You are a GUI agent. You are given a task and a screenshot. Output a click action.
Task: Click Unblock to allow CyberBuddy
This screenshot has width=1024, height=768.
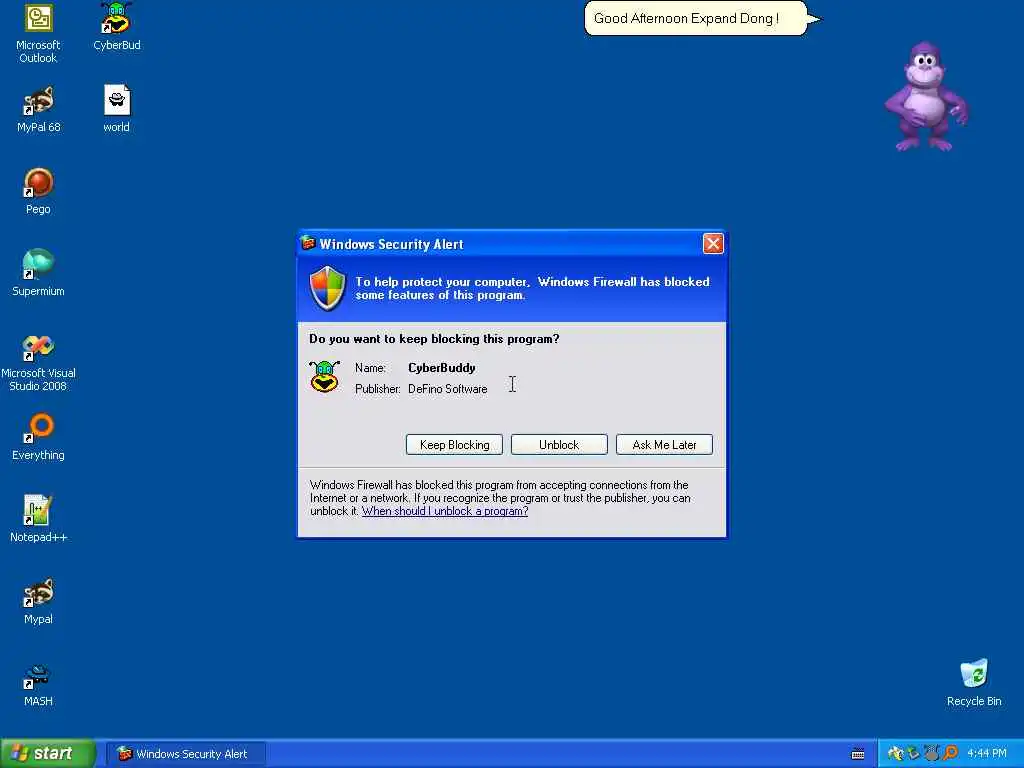(x=559, y=445)
